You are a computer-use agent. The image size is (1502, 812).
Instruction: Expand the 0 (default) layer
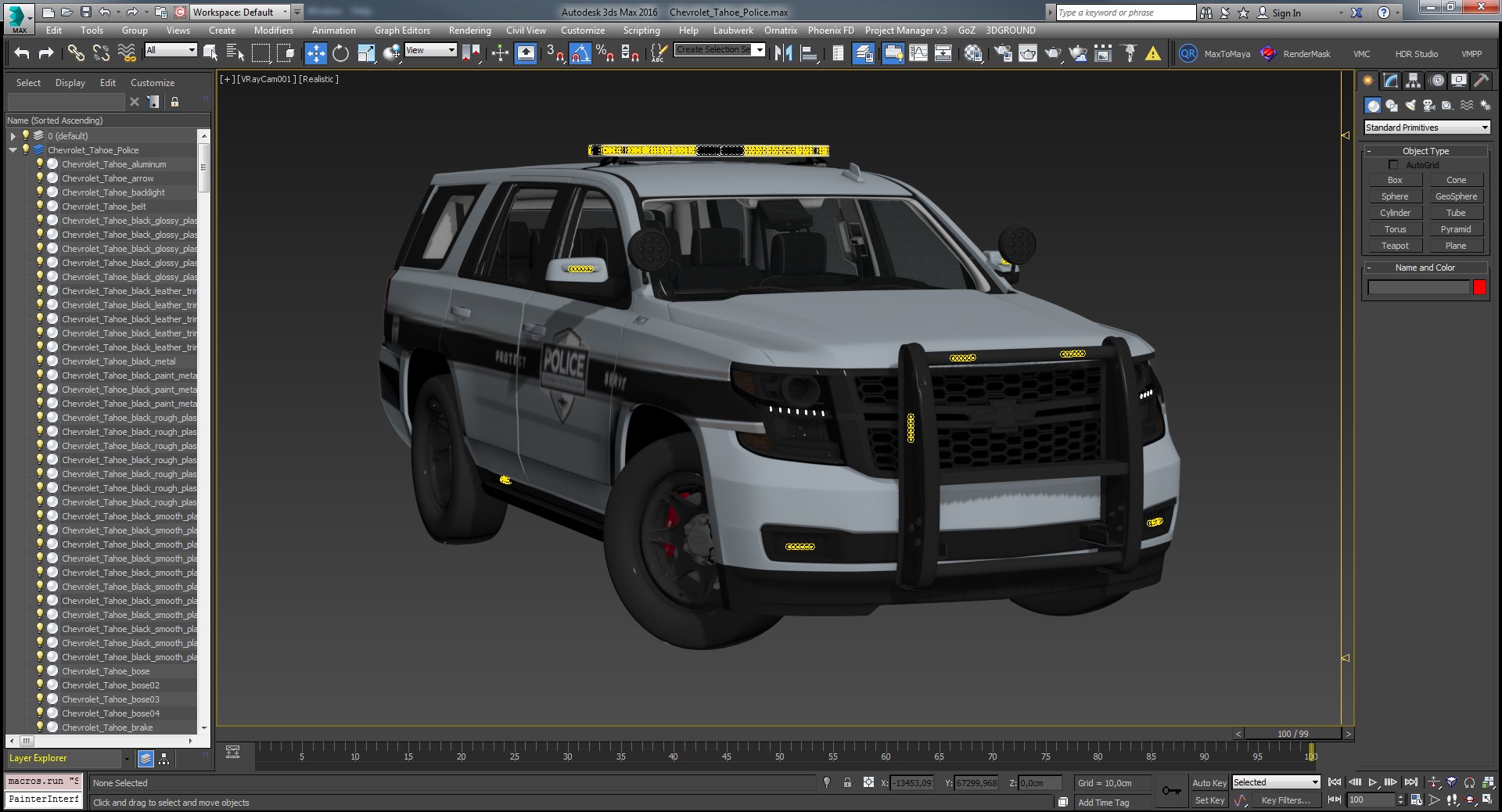point(13,136)
